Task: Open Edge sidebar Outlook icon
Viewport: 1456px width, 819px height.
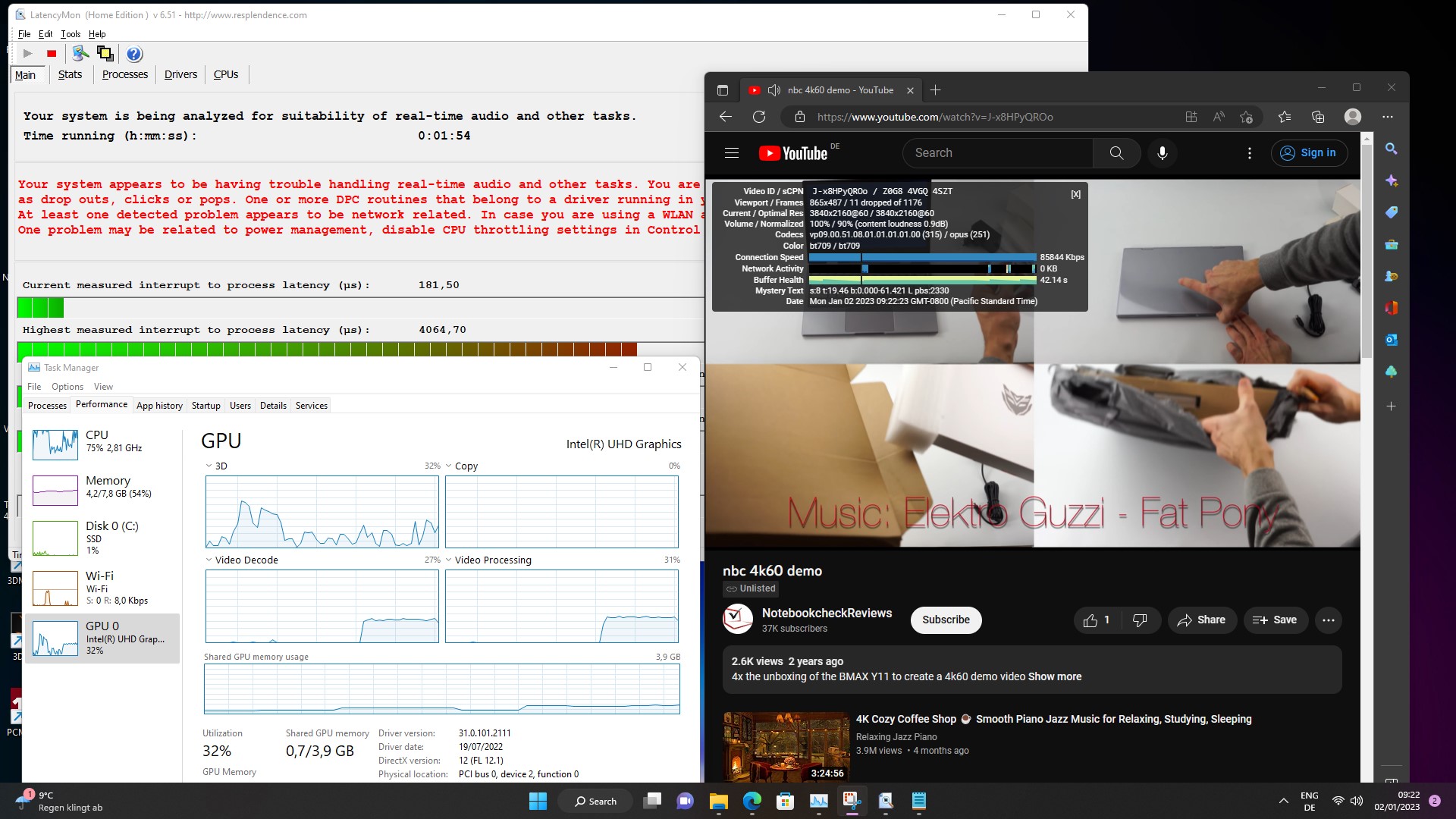Action: click(x=1391, y=340)
